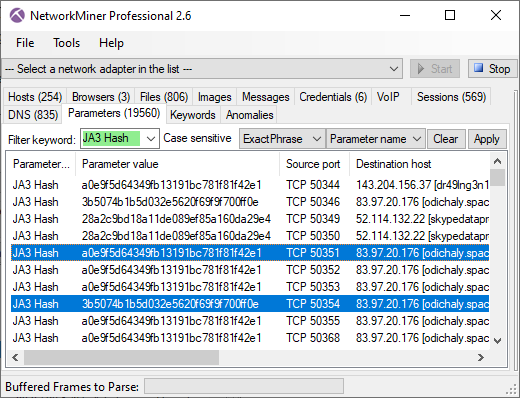Viewport: 520px width, 398px height.
Task: Click the scroll down arrow of the list
Action: point(497,341)
